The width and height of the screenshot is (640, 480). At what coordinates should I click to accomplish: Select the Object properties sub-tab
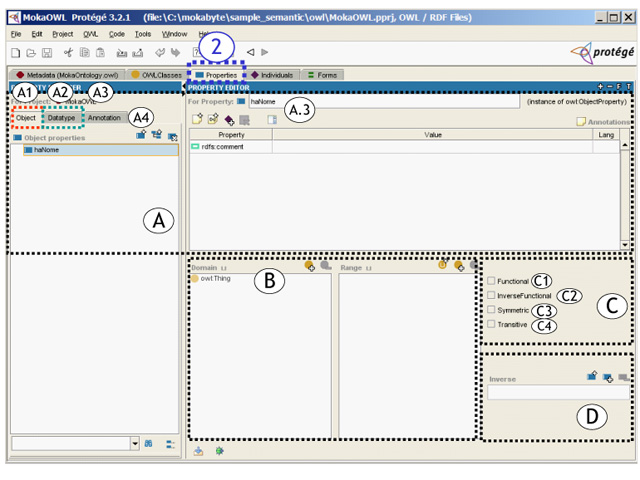[26, 118]
